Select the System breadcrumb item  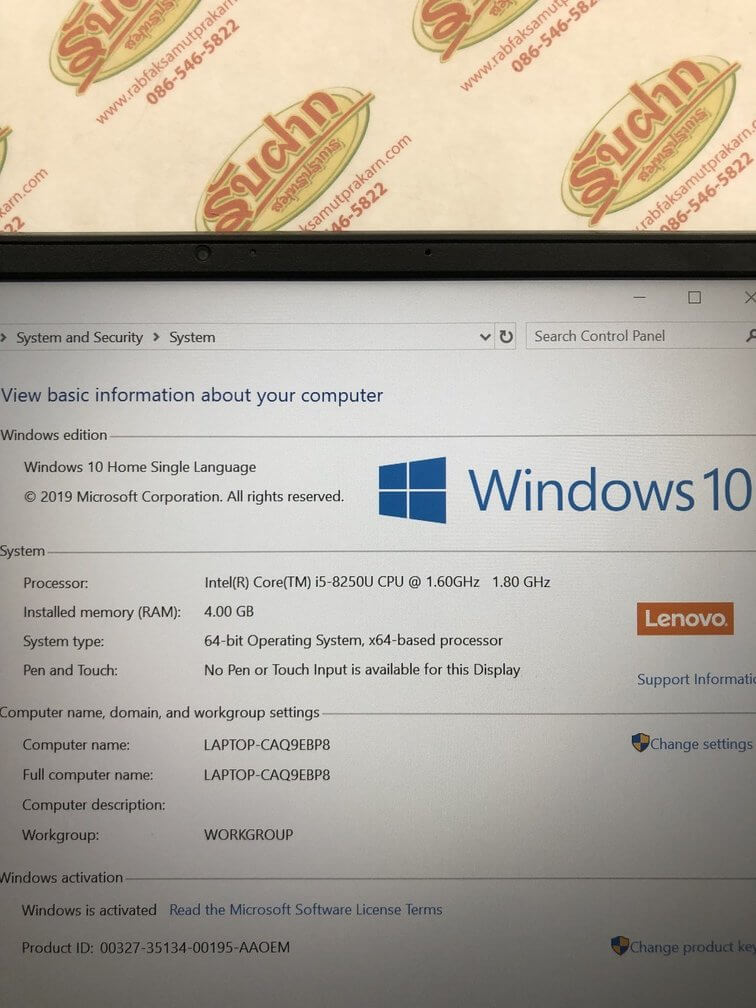point(192,338)
